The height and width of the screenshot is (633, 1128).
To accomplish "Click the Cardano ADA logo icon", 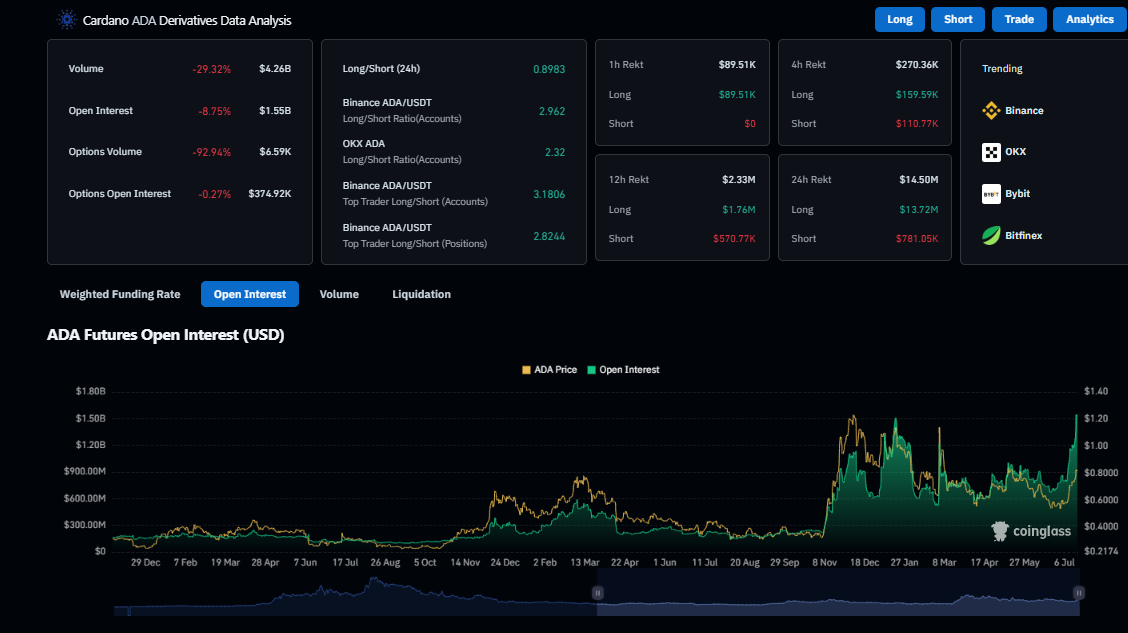I will pos(67,20).
